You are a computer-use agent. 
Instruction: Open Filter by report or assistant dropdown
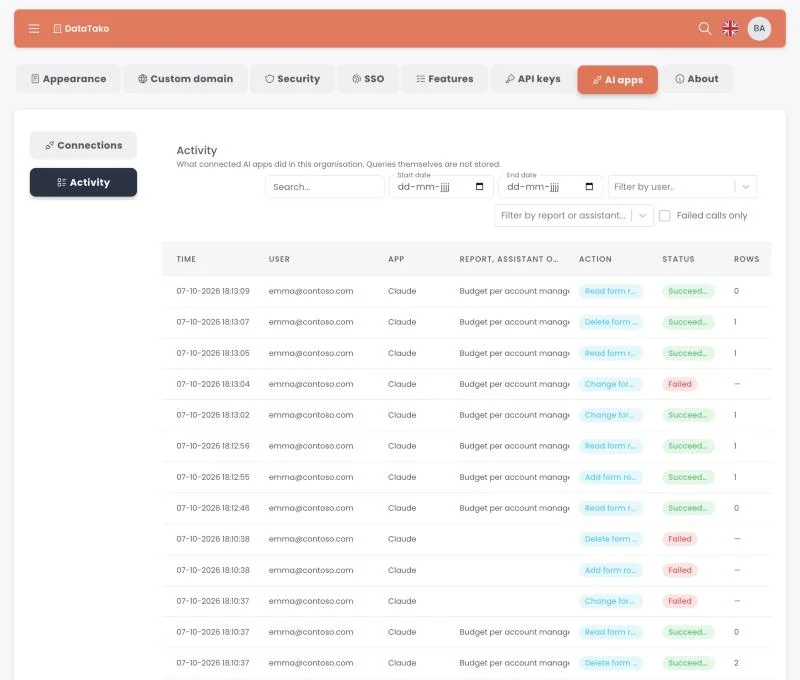tap(573, 215)
